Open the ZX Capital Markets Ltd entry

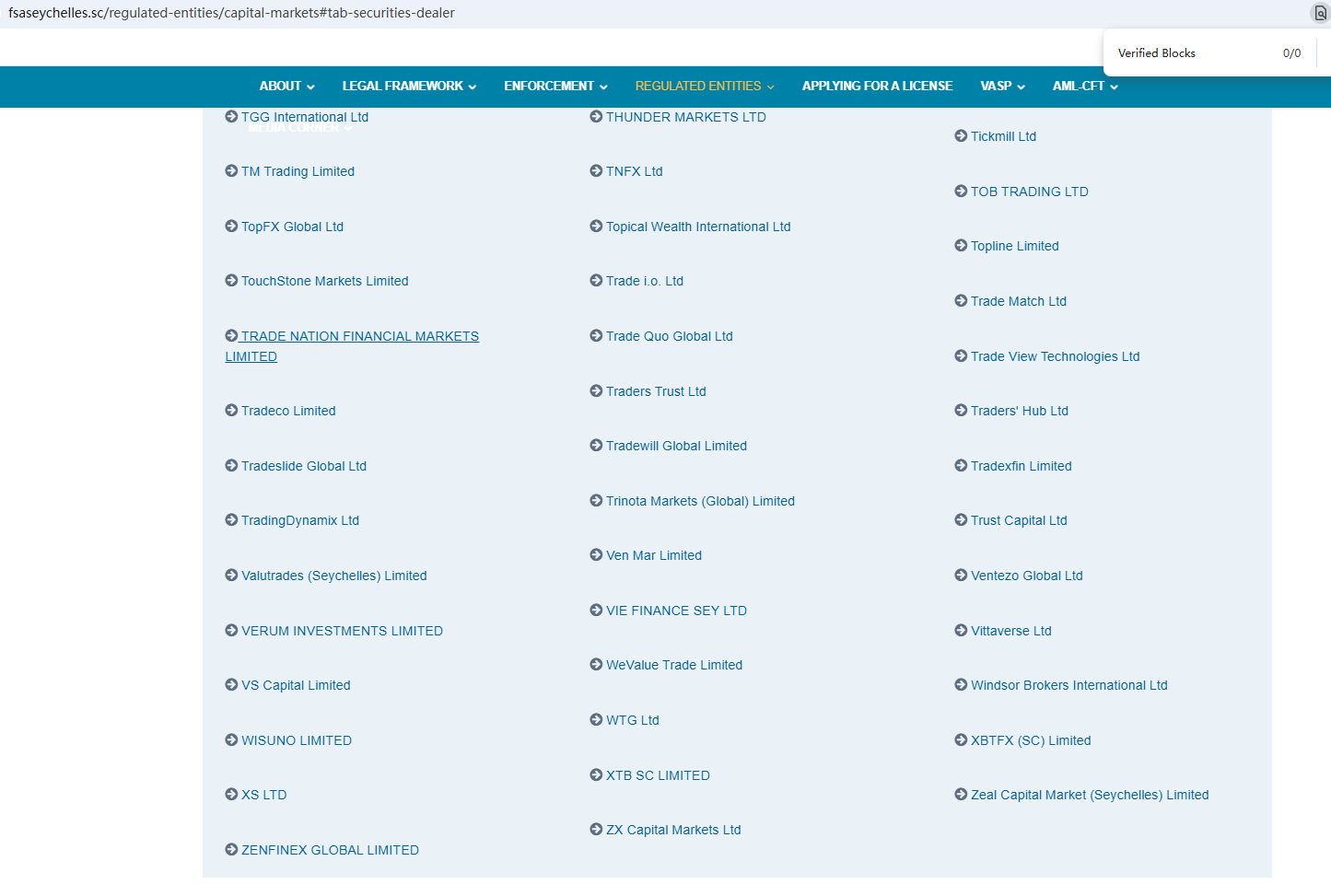click(673, 830)
